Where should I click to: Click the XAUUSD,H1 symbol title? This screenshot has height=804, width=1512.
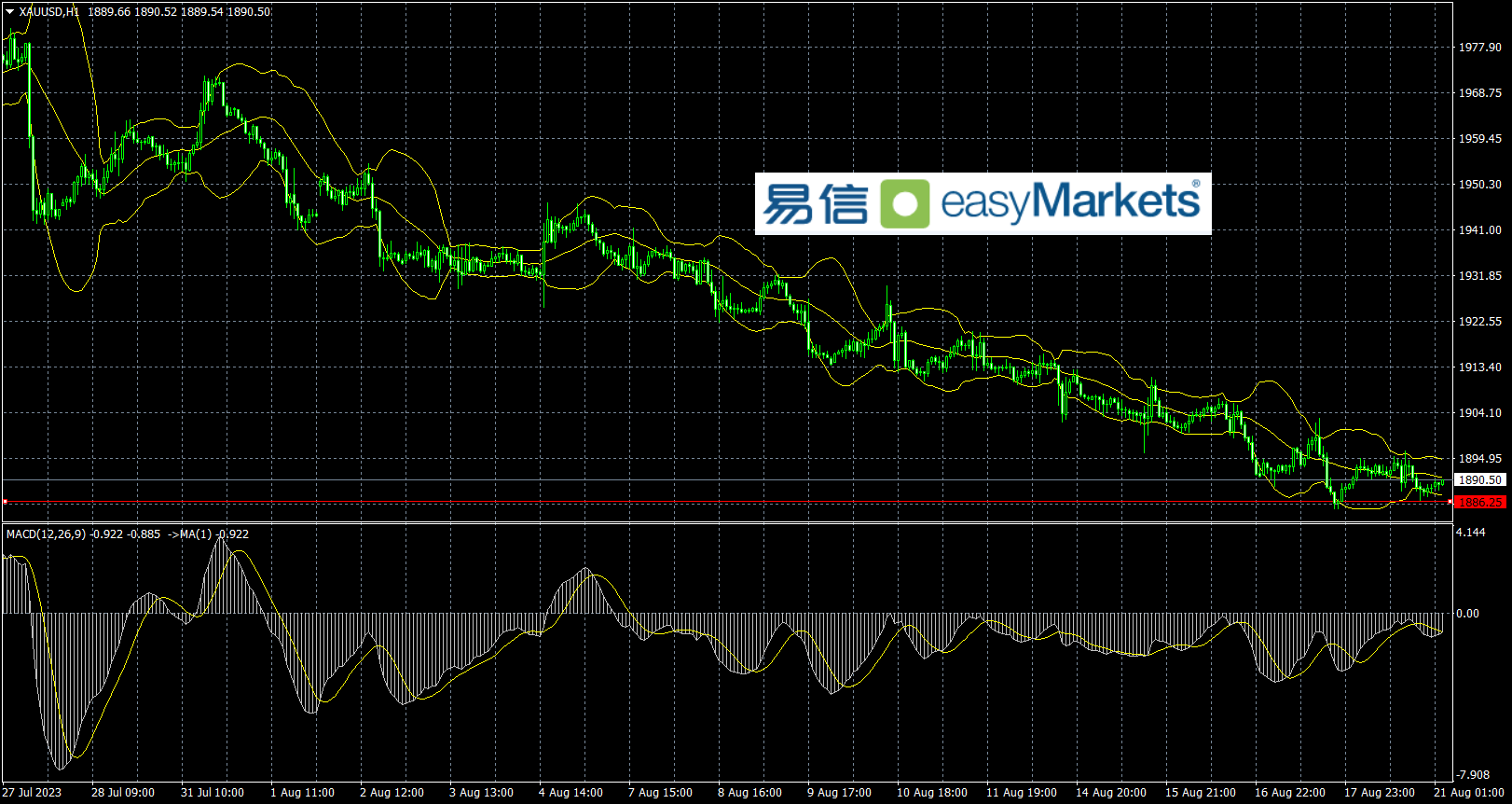pos(48,12)
